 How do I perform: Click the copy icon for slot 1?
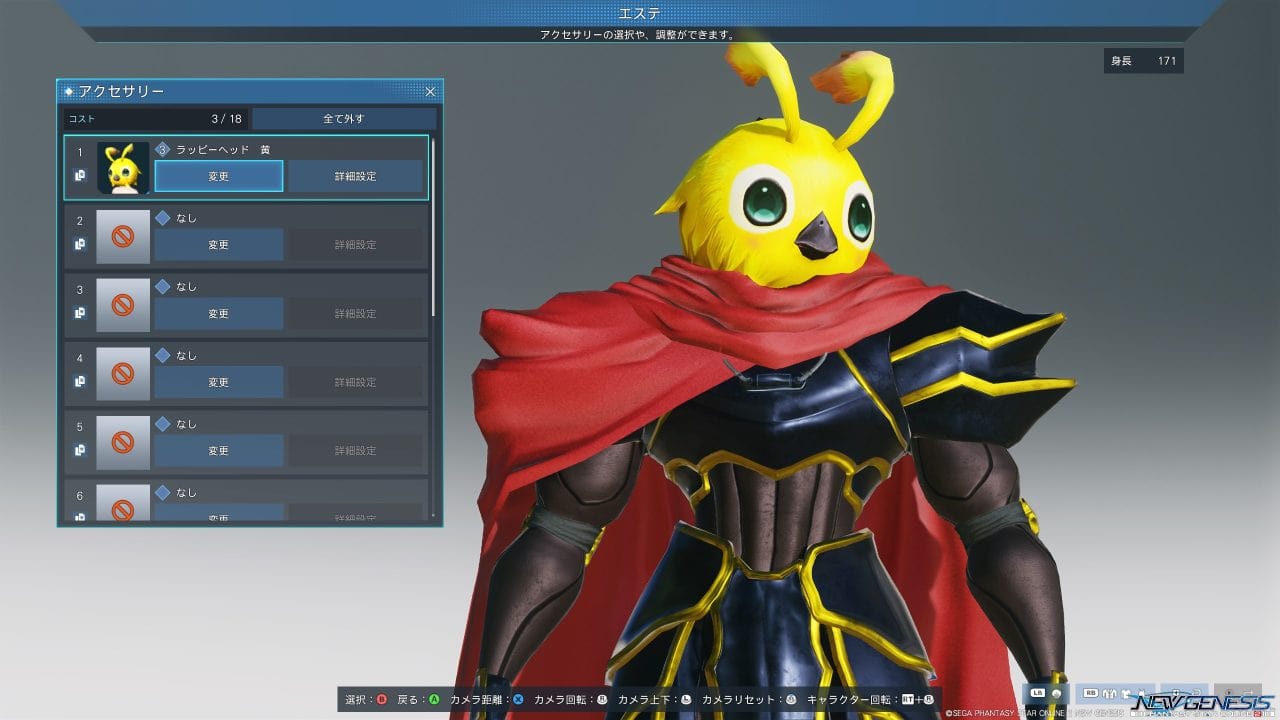80,176
